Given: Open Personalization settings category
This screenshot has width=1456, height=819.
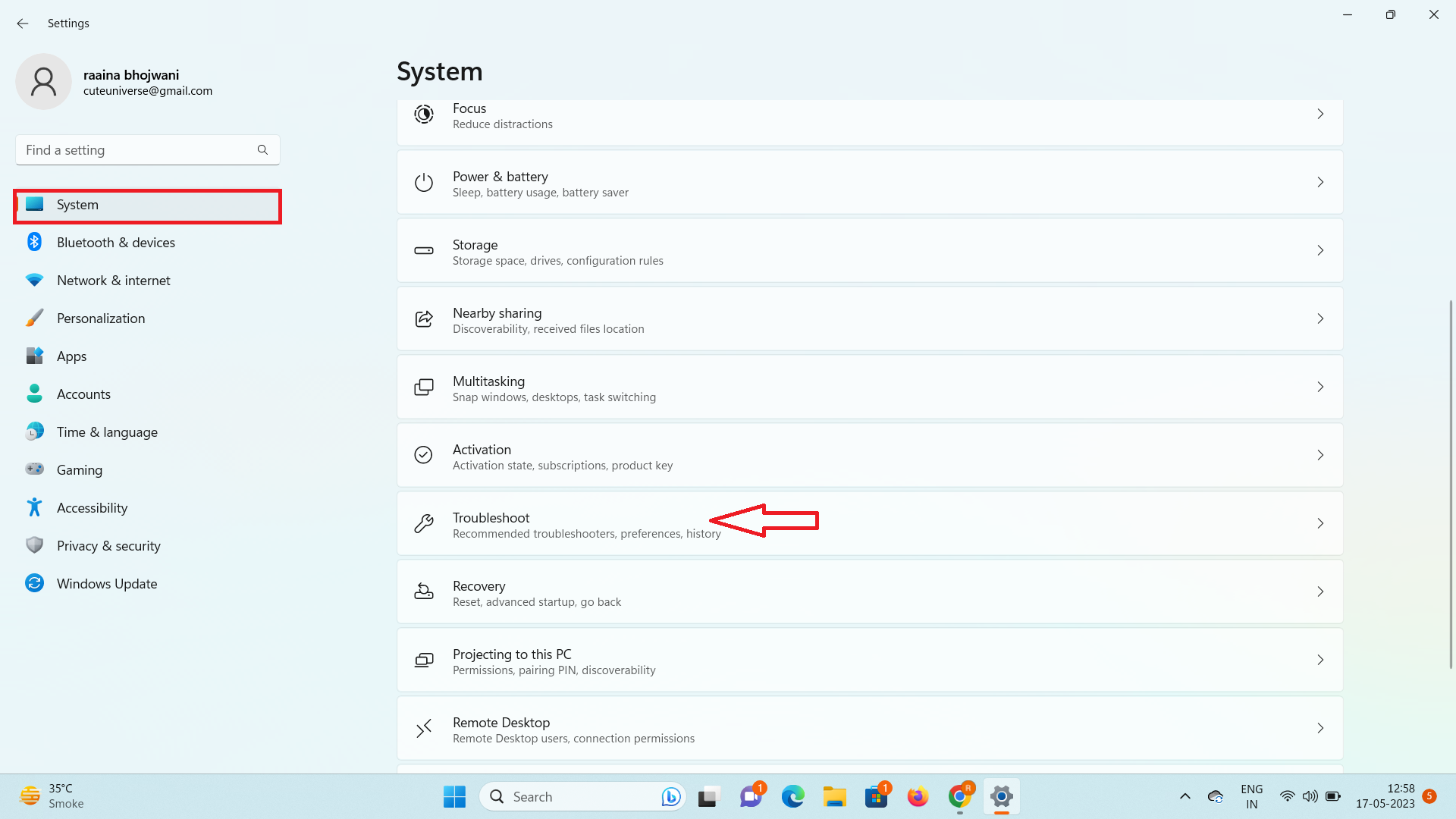Looking at the screenshot, I should point(100,318).
